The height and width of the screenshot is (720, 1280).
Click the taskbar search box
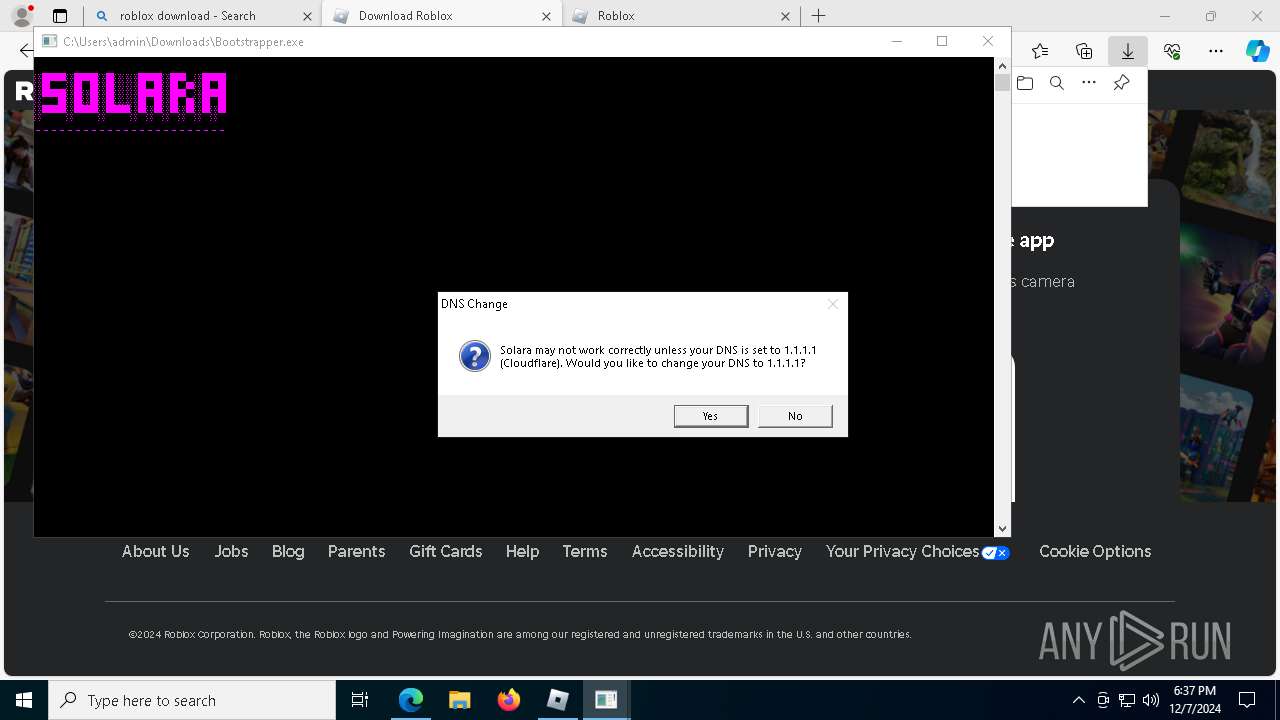click(x=192, y=700)
